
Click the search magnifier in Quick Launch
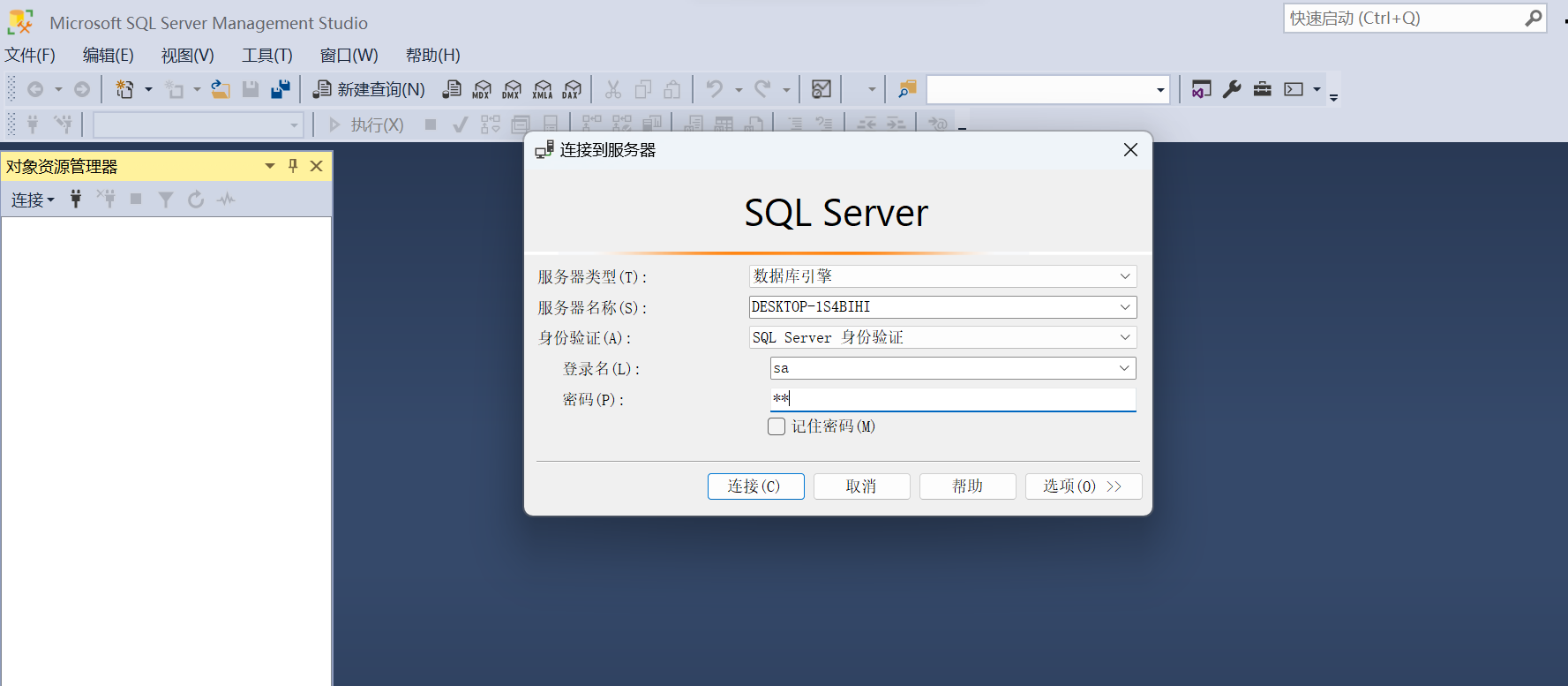[x=1534, y=18]
